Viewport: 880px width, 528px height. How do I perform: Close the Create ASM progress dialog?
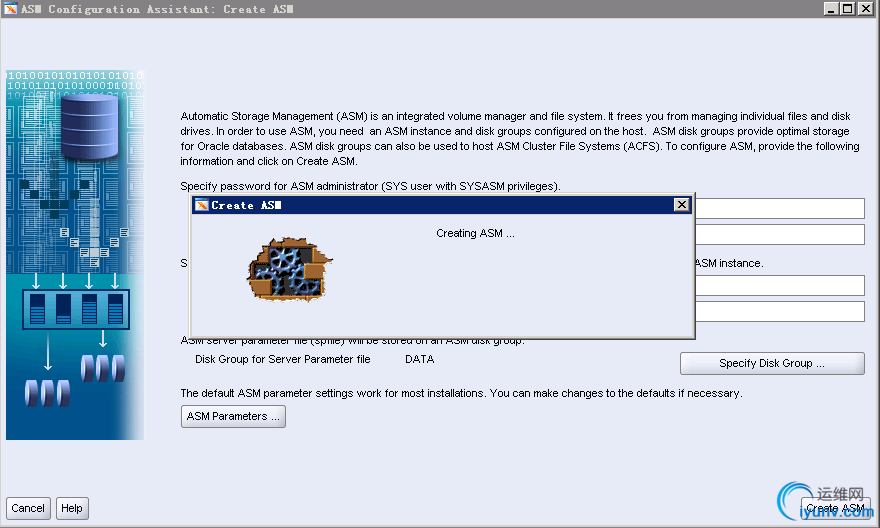pyautogui.click(x=681, y=205)
